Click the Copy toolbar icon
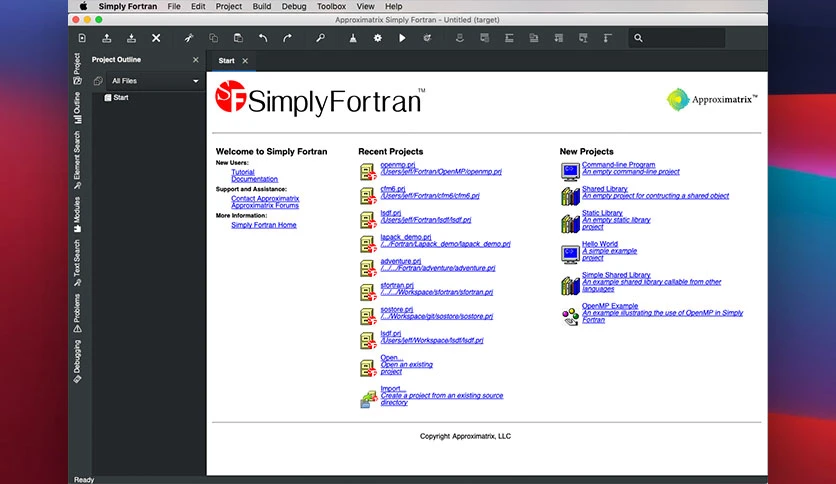This screenshot has height=484, width=836. point(213,38)
